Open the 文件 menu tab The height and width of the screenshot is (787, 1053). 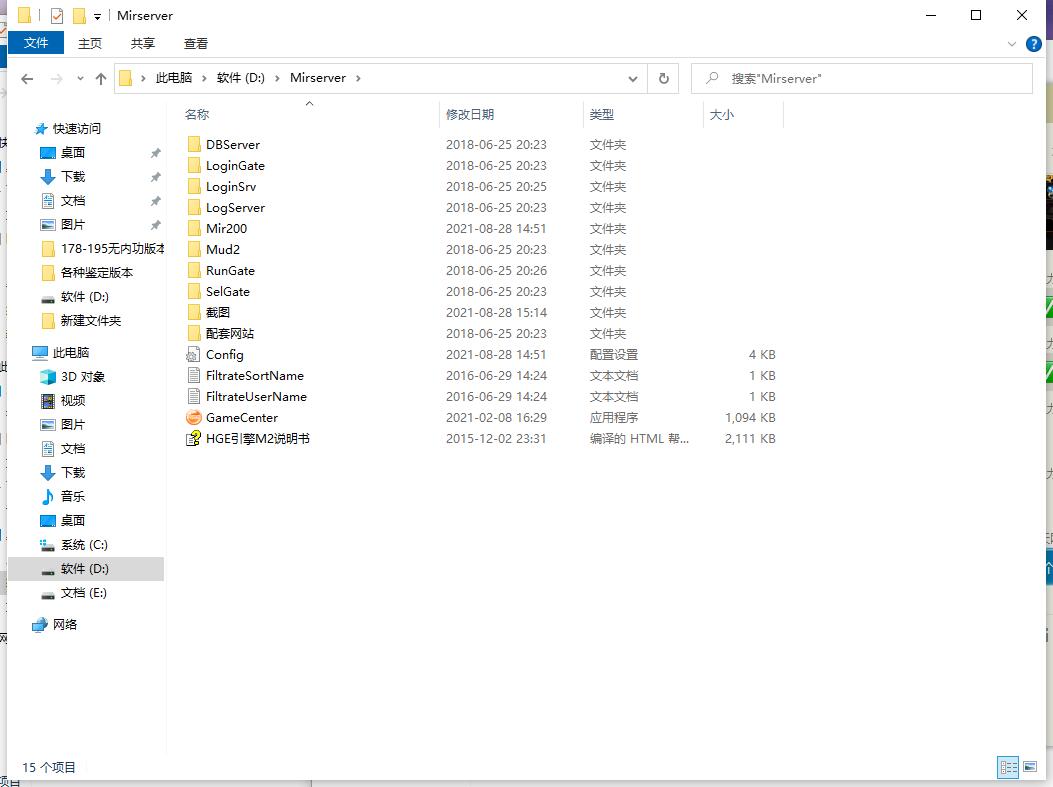[x=36, y=43]
